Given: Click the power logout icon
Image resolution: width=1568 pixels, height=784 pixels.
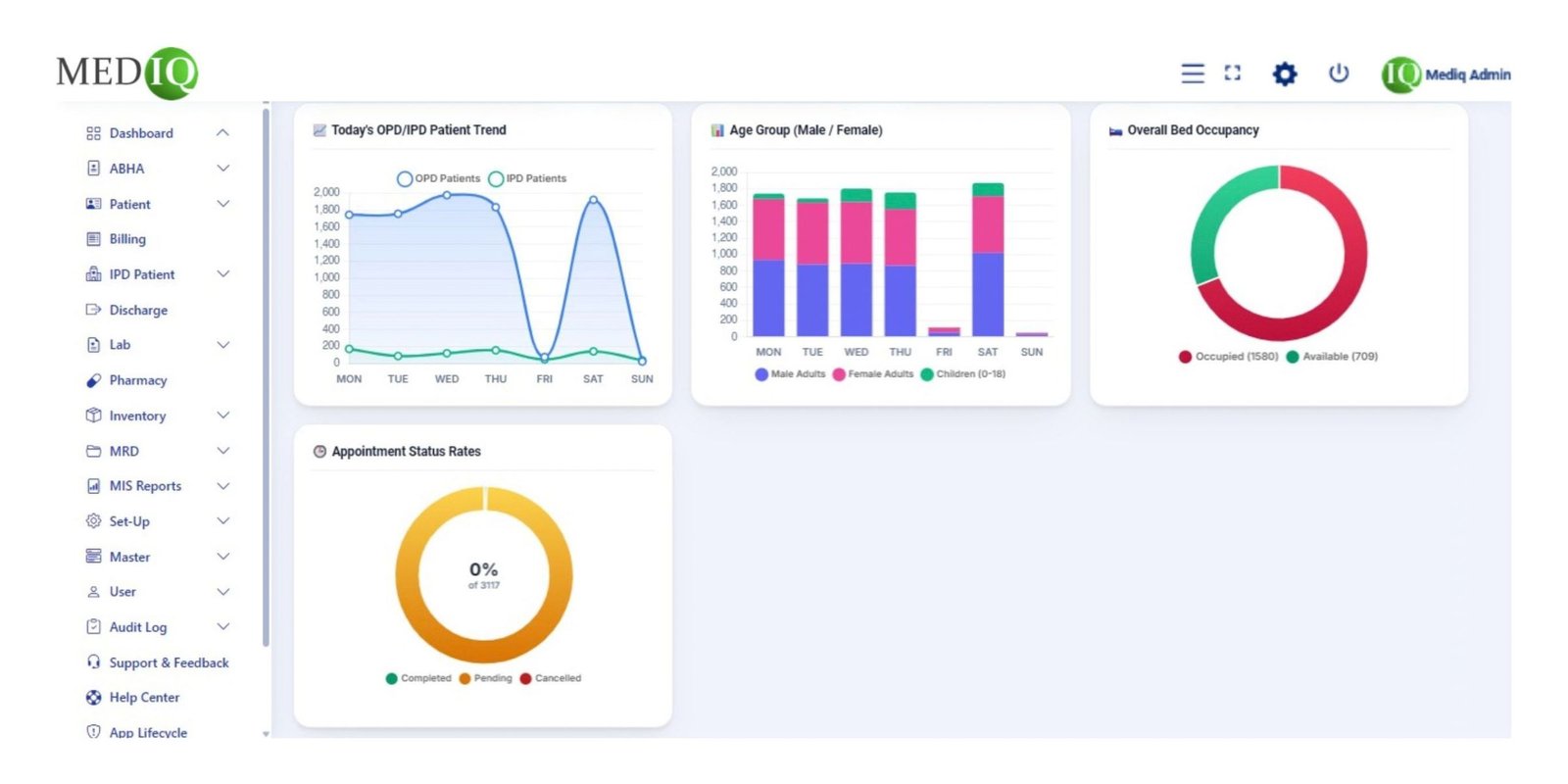Looking at the screenshot, I should pos(1339,73).
